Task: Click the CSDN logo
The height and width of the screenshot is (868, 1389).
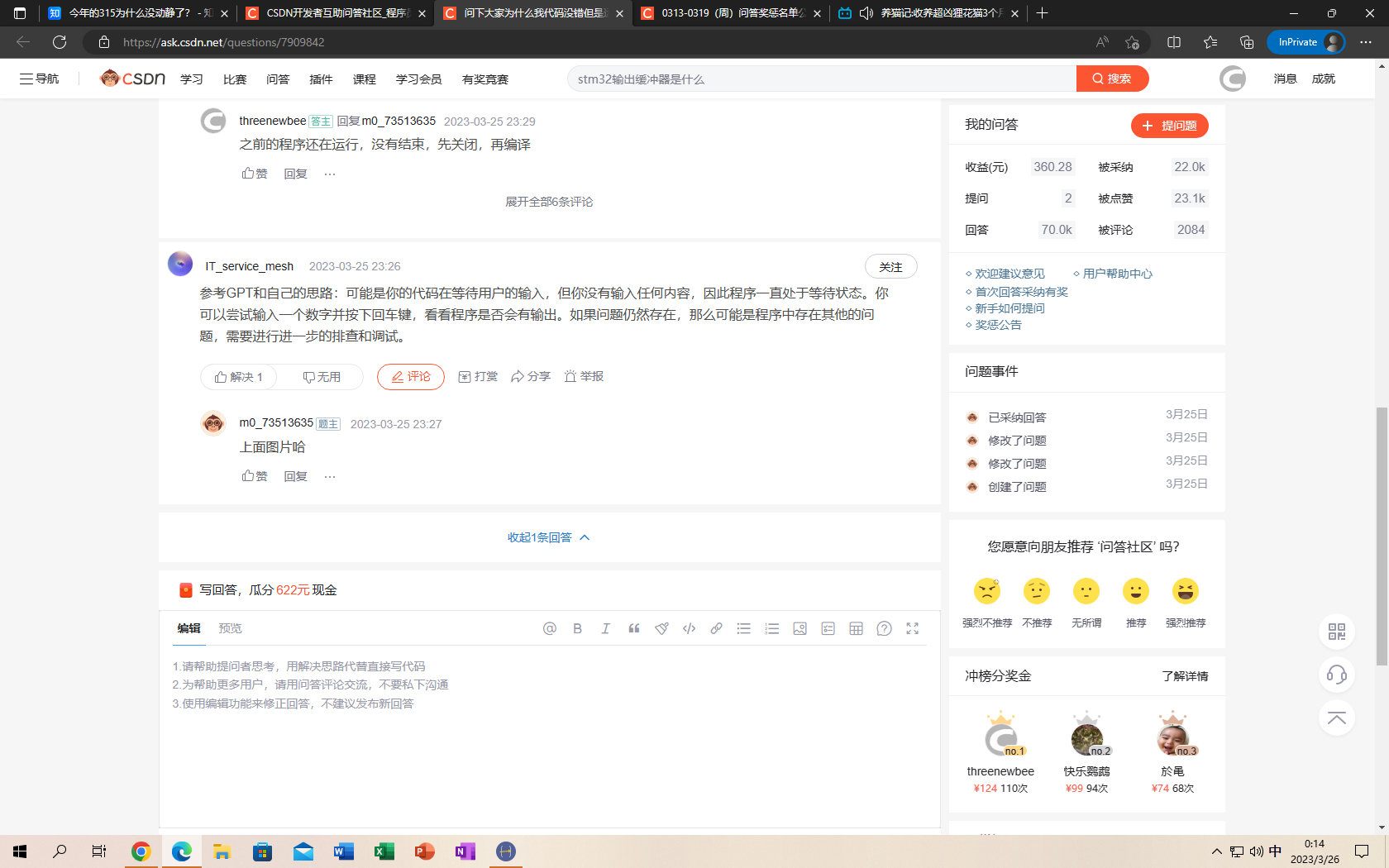Action: [x=132, y=79]
